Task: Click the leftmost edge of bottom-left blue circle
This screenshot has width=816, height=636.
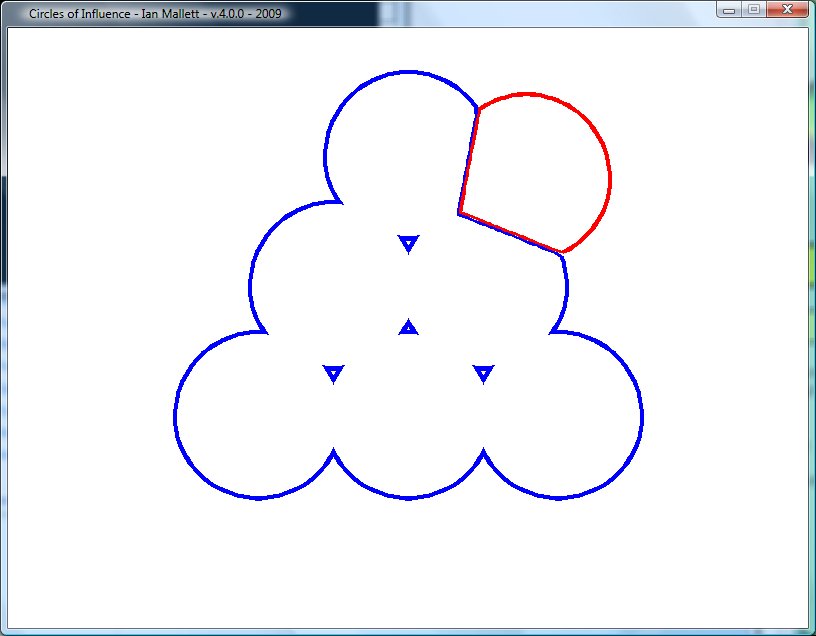Action: click(175, 415)
